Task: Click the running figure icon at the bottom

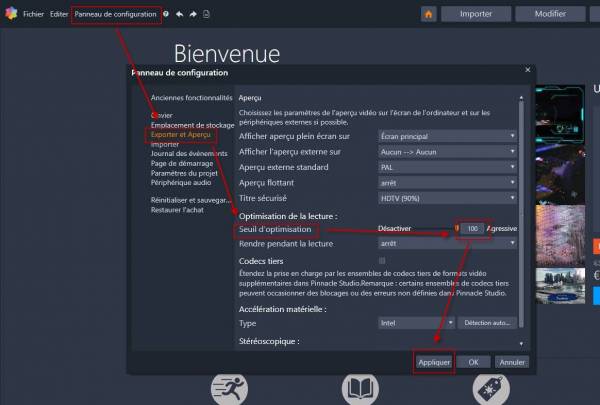Action: pyautogui.click(x=230, y=390)
